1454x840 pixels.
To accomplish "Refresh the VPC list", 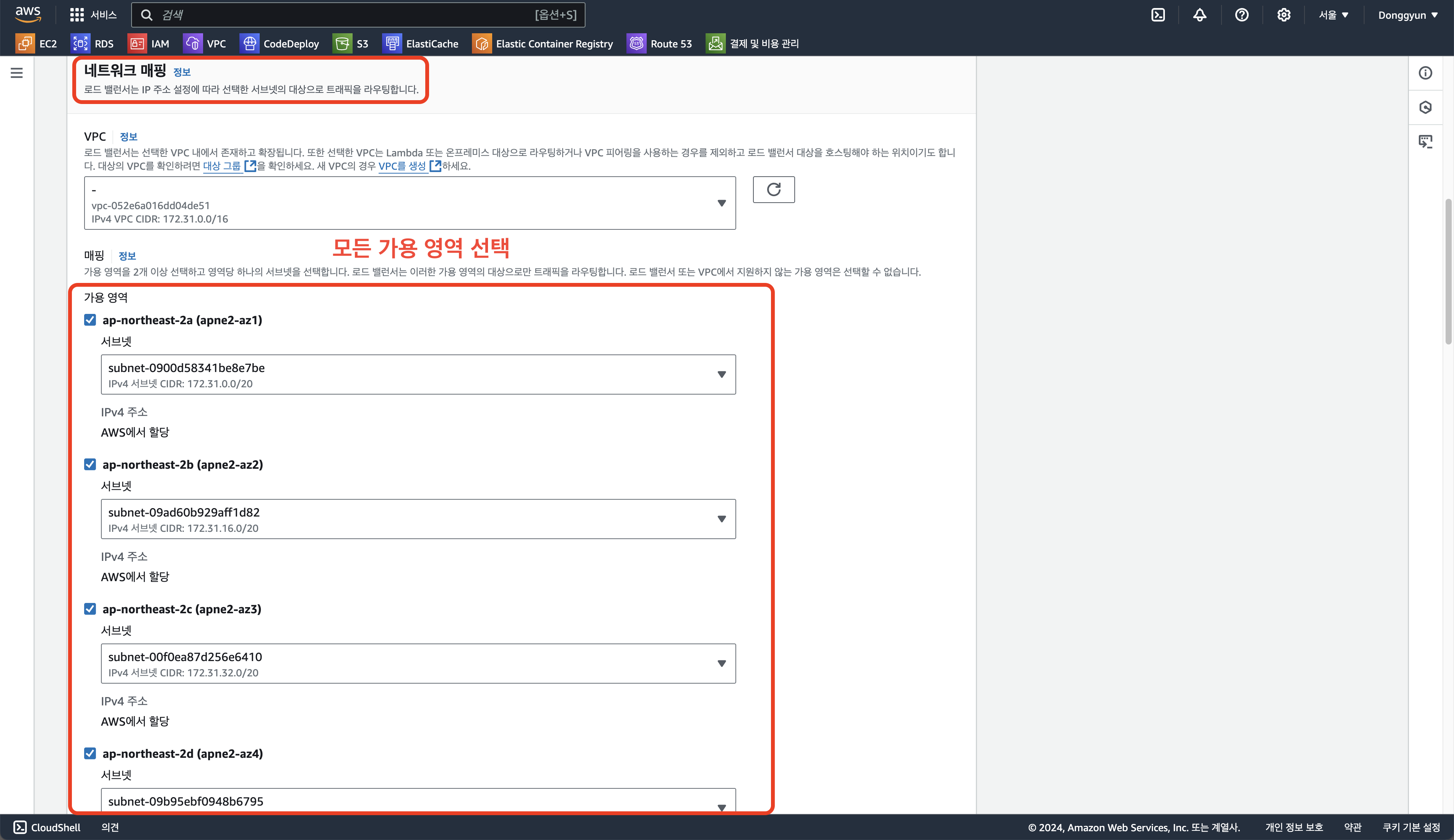I will pyautogui.click(x=773, y=189).
